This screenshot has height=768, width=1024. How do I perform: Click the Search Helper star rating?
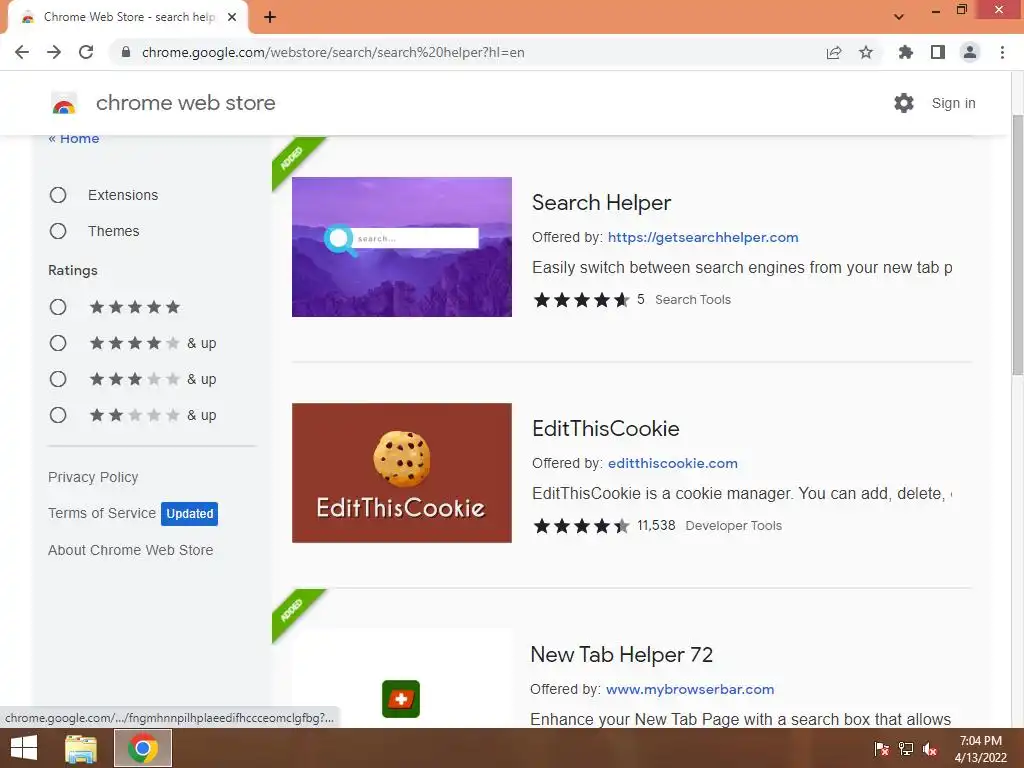click(x=581, y=300)
